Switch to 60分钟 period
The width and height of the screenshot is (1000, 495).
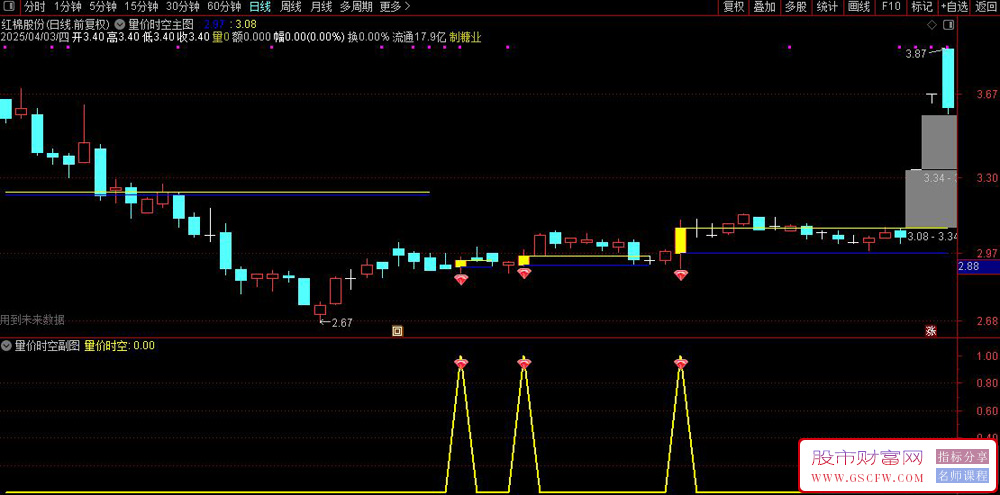pyautogui.click(x=224, y=7)
